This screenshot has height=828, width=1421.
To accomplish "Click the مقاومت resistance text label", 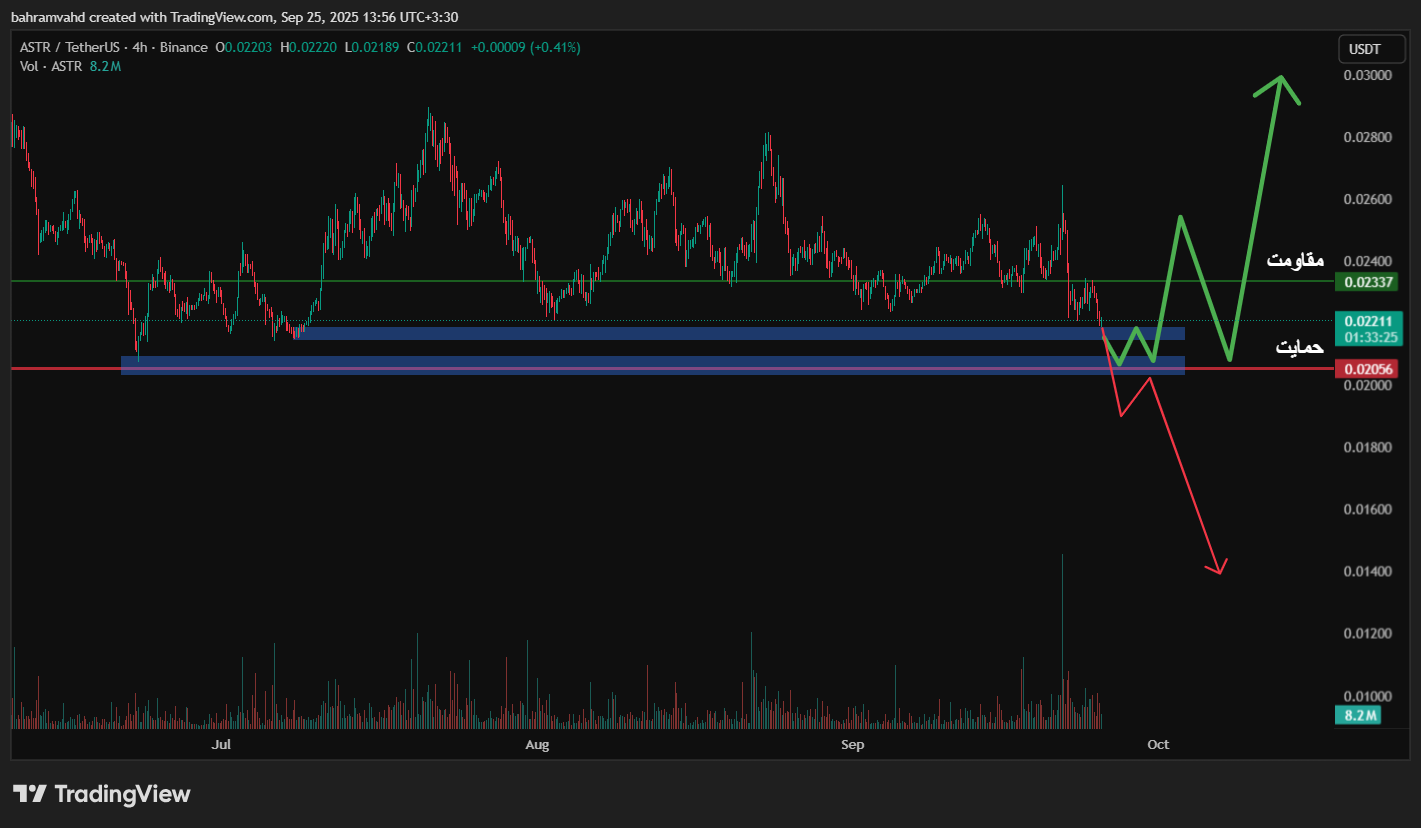I will pyautogui.click(x=1295, y=260).
